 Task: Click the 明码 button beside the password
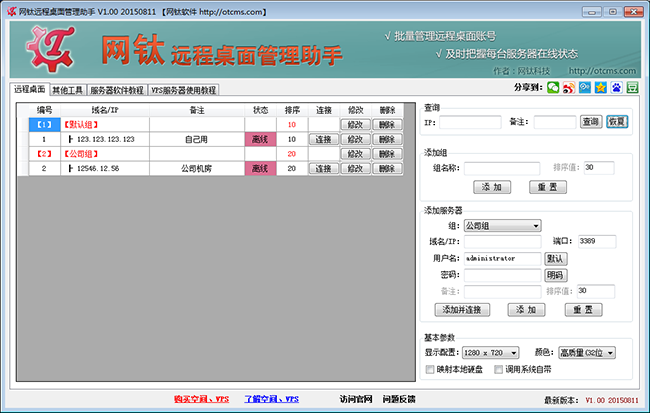(x=555, y=275)
